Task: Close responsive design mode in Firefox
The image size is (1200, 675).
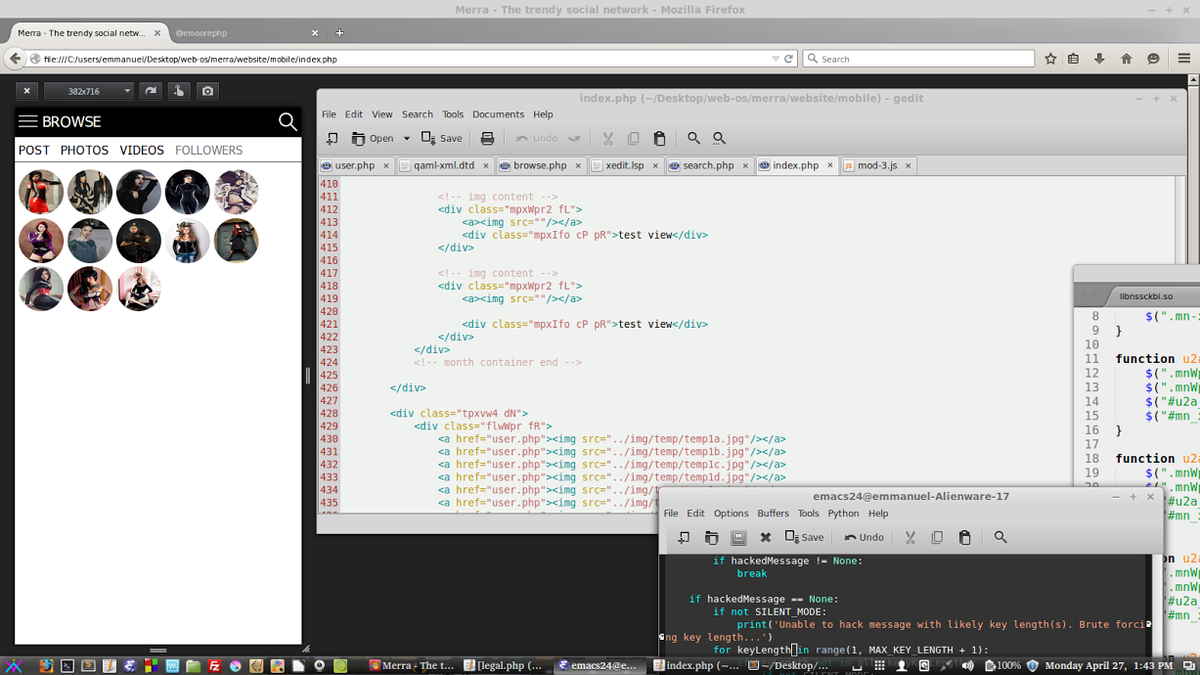Action: [27, 90]
